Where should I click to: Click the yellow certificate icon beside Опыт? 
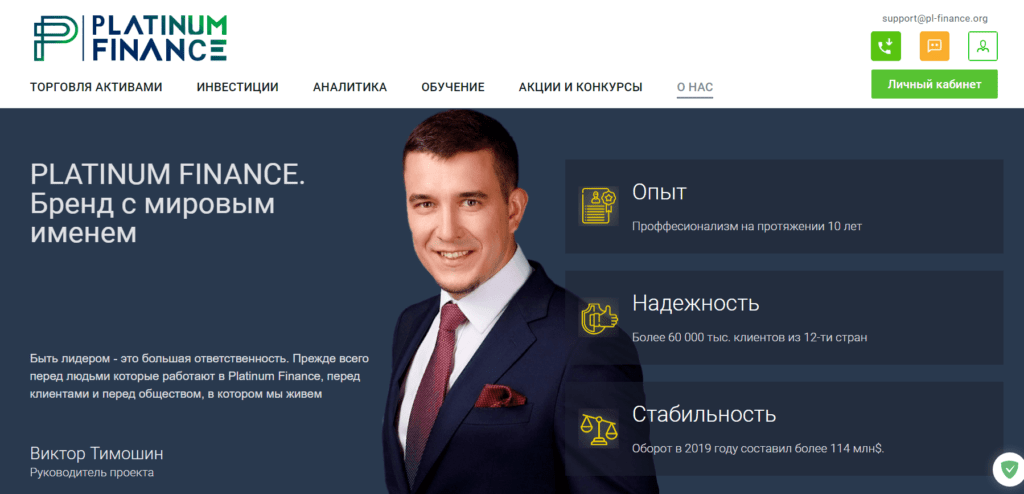click(598, 205)
